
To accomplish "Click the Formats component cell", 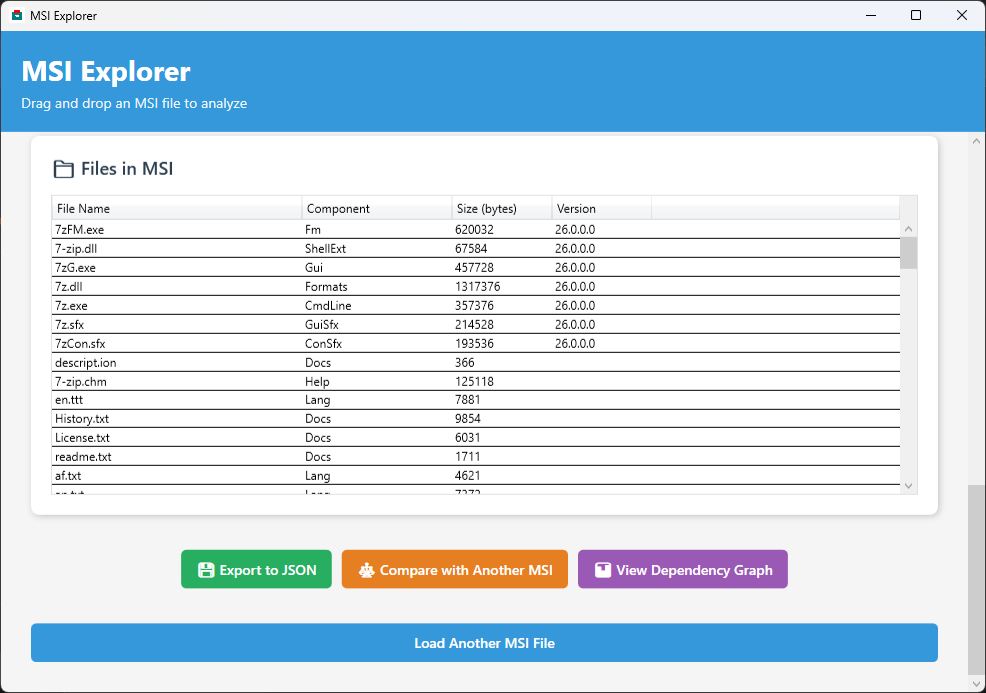I will click(326, 286).
